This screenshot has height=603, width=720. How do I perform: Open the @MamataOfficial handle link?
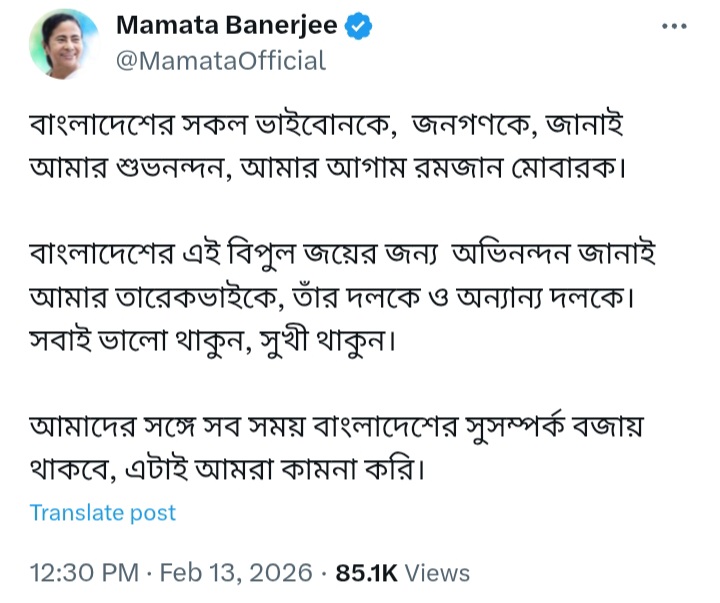(221, 61)
